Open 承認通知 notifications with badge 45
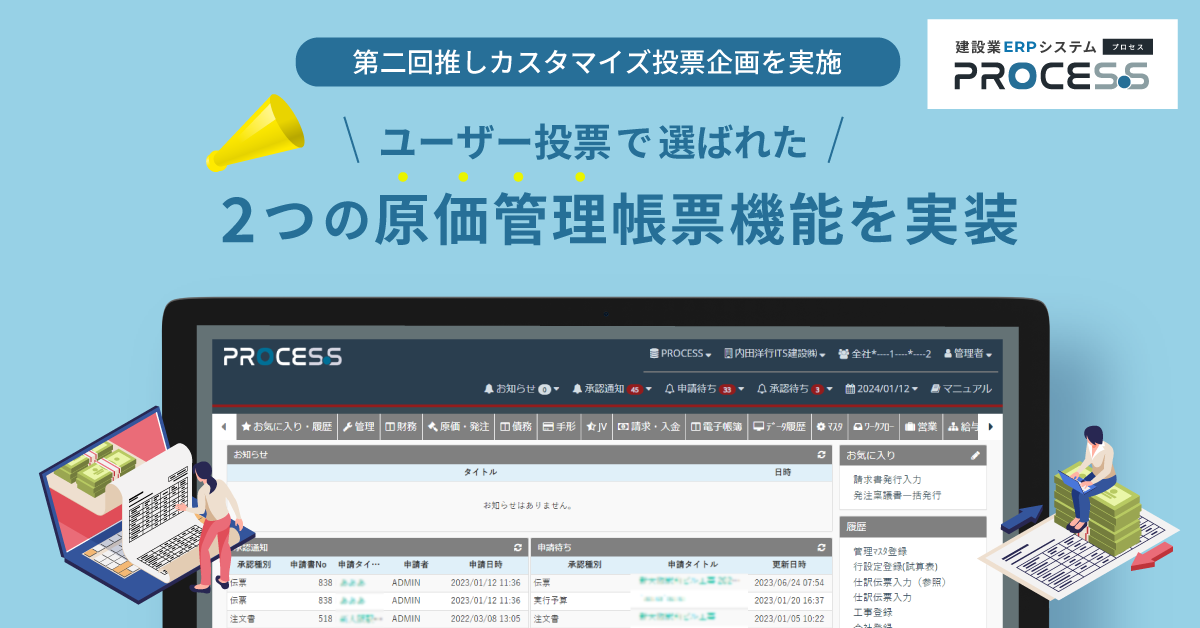 click(612, 388)
